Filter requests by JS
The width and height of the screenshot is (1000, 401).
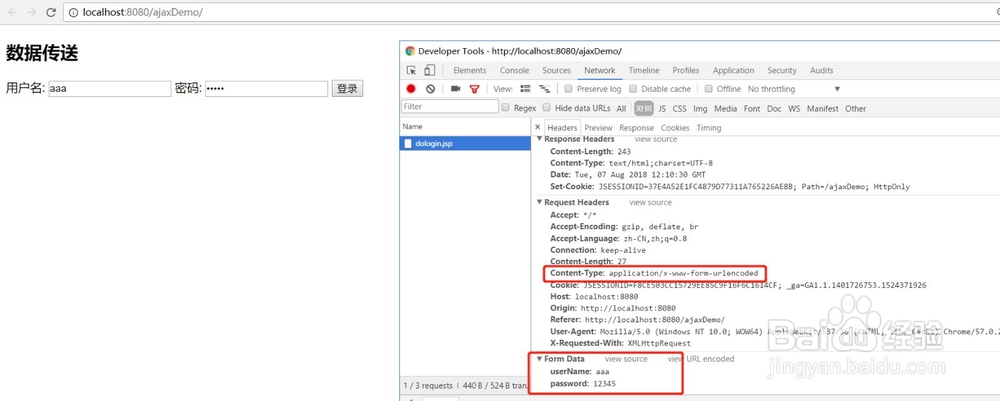(663, 108)
